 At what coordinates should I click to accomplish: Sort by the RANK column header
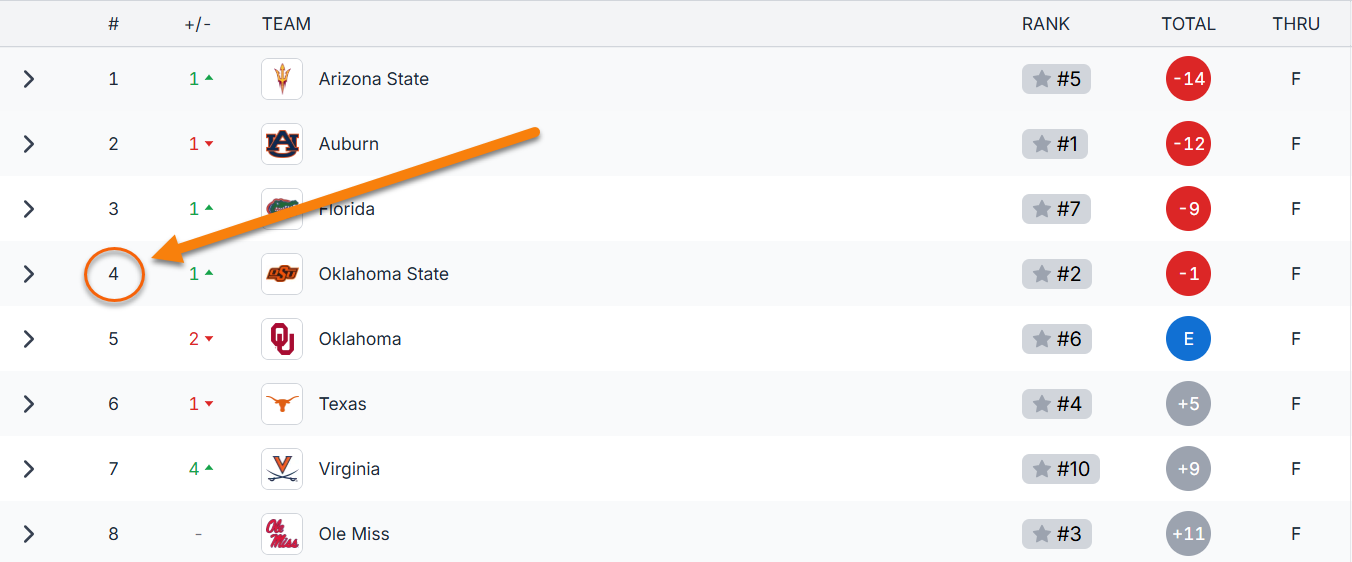coord(1046,24)
